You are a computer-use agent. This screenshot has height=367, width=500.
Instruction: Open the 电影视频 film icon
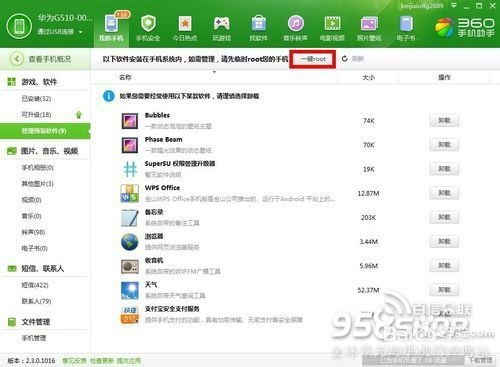coord(332,24)
